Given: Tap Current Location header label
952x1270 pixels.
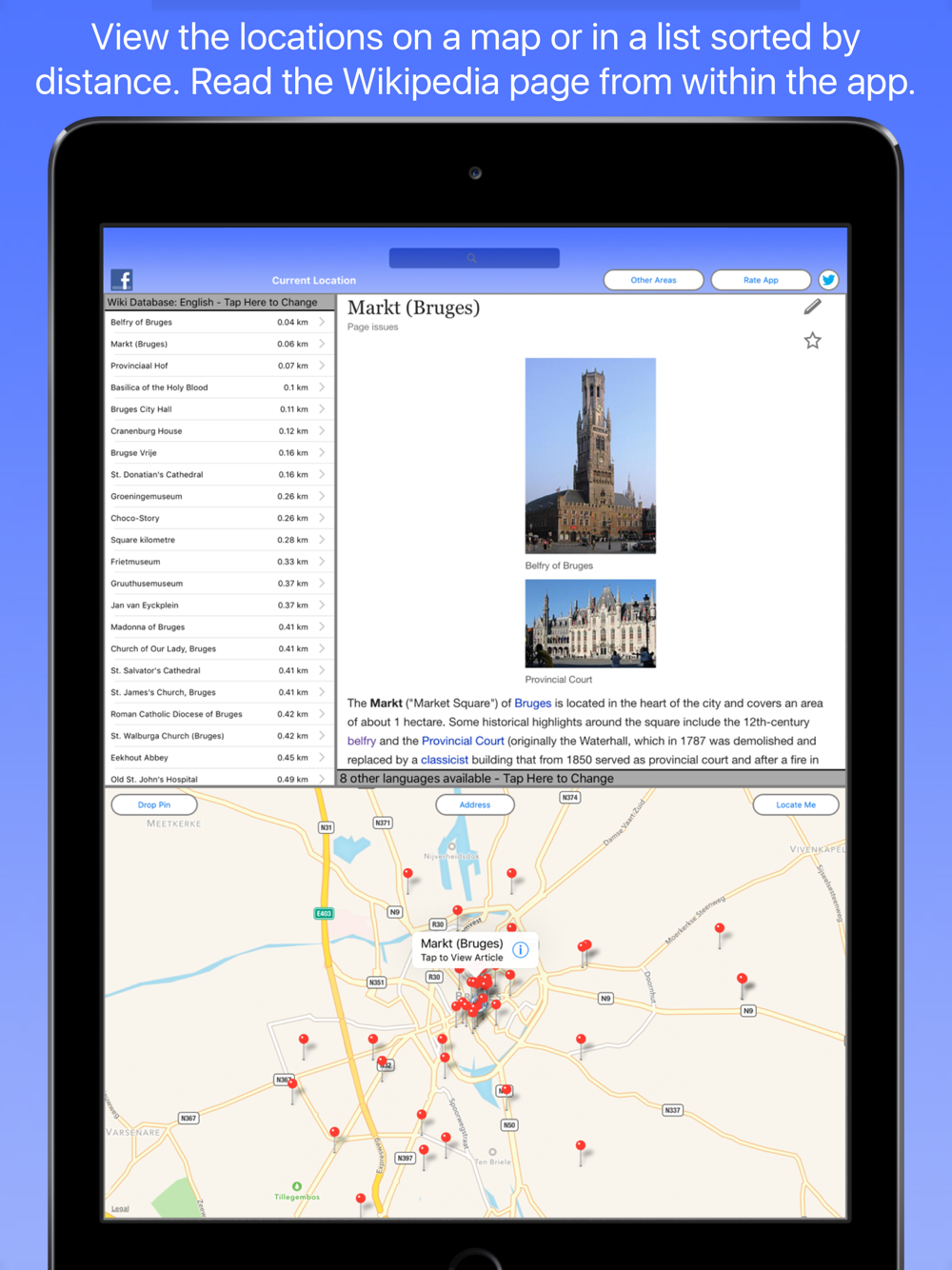Looking at the screenshot, I should tap(314, 280).
